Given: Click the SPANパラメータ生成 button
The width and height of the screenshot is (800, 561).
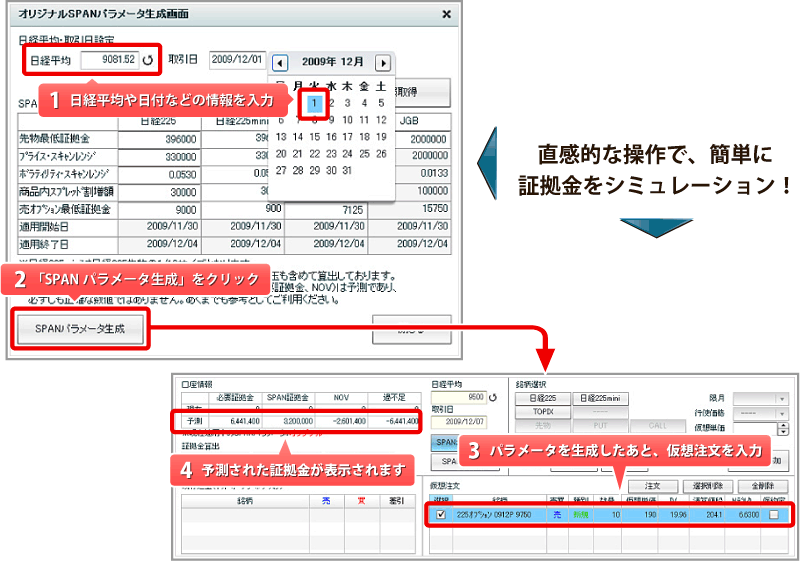Looking at the screenshot, I should tap(80, 329).
